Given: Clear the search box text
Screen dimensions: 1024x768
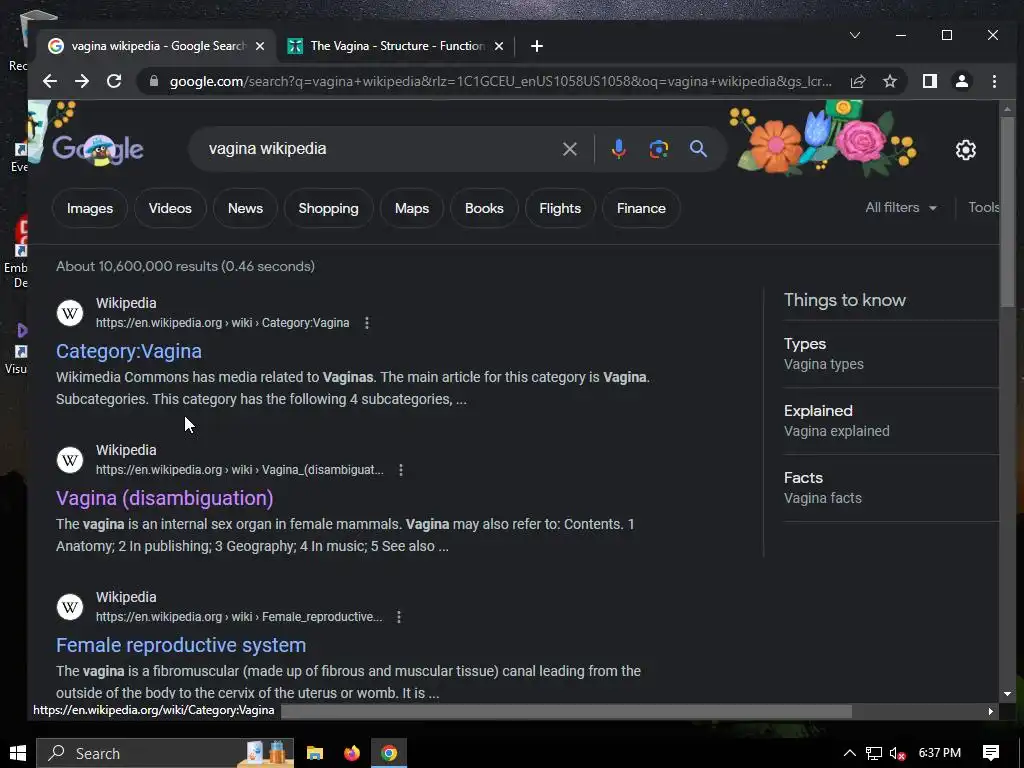Looking at the screenshot, I should tap(569, 149).
